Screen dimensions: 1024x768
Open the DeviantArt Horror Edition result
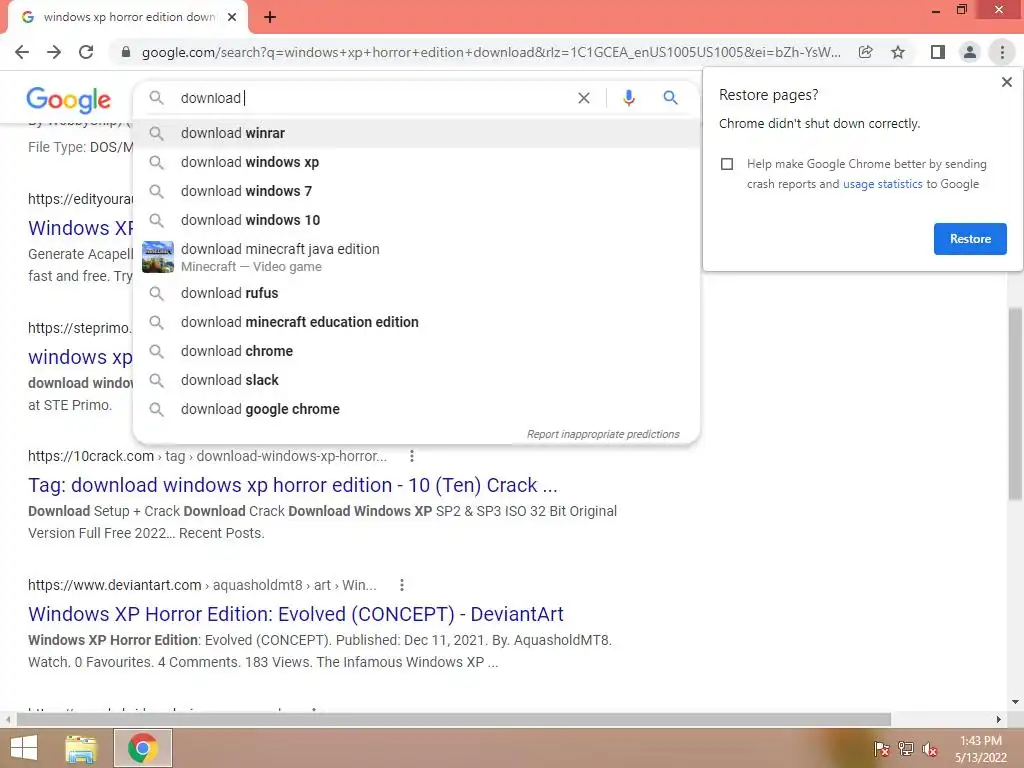(295, 614)
